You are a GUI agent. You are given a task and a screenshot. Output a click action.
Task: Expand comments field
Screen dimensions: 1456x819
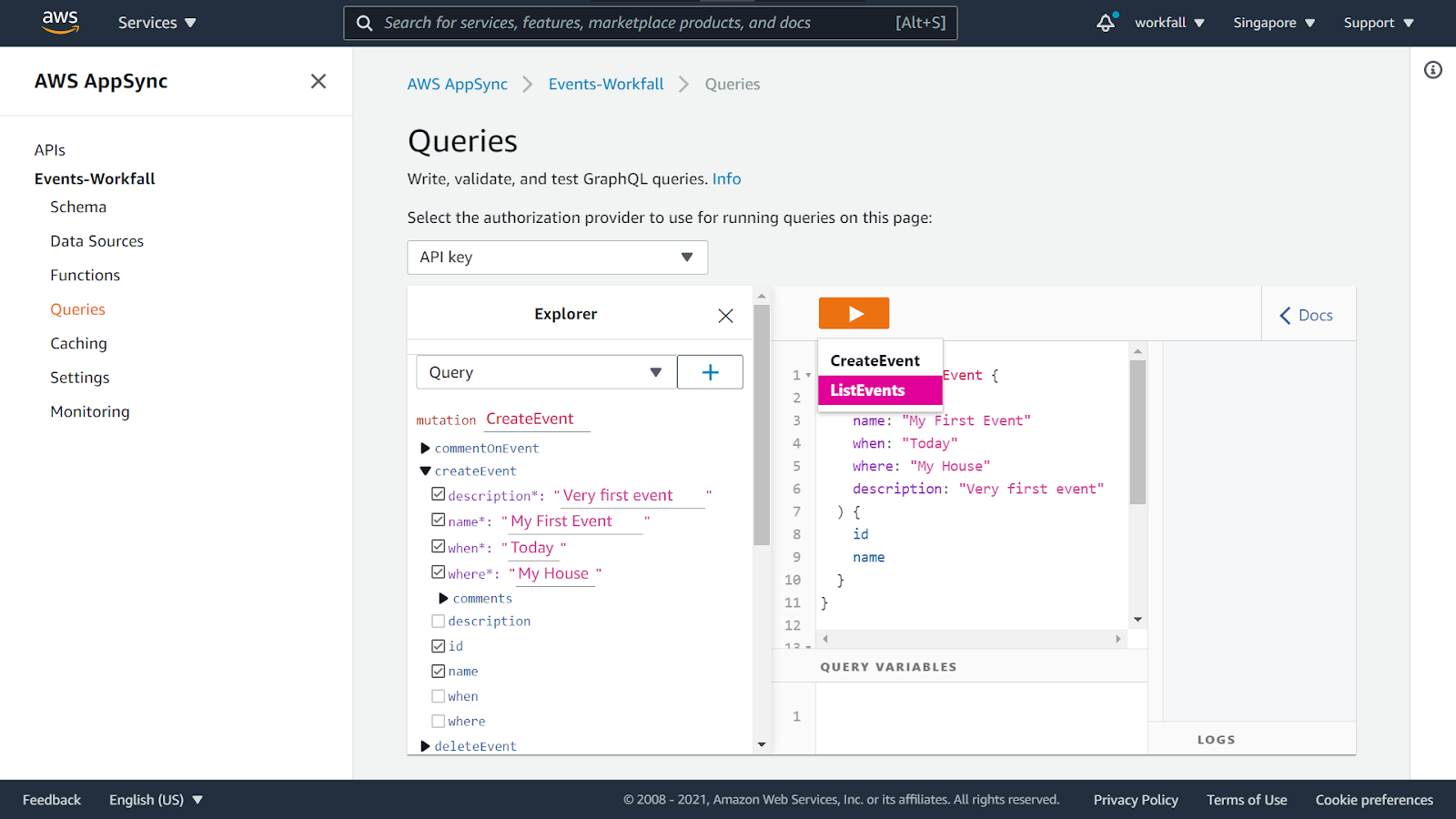pos(443,599)
